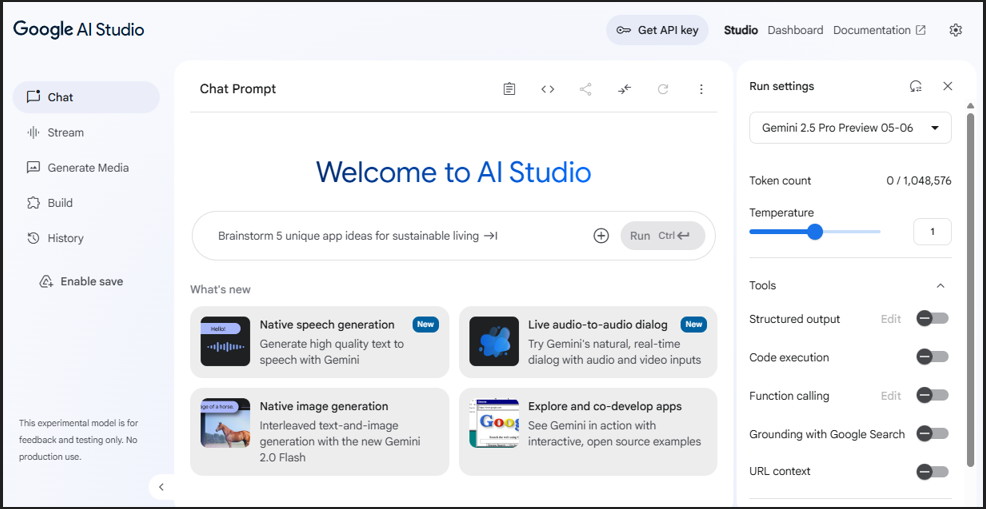This screenshot has width=986, height=509.
Task: Select Generate Media in the sidebar
Action: click(86, 168)
